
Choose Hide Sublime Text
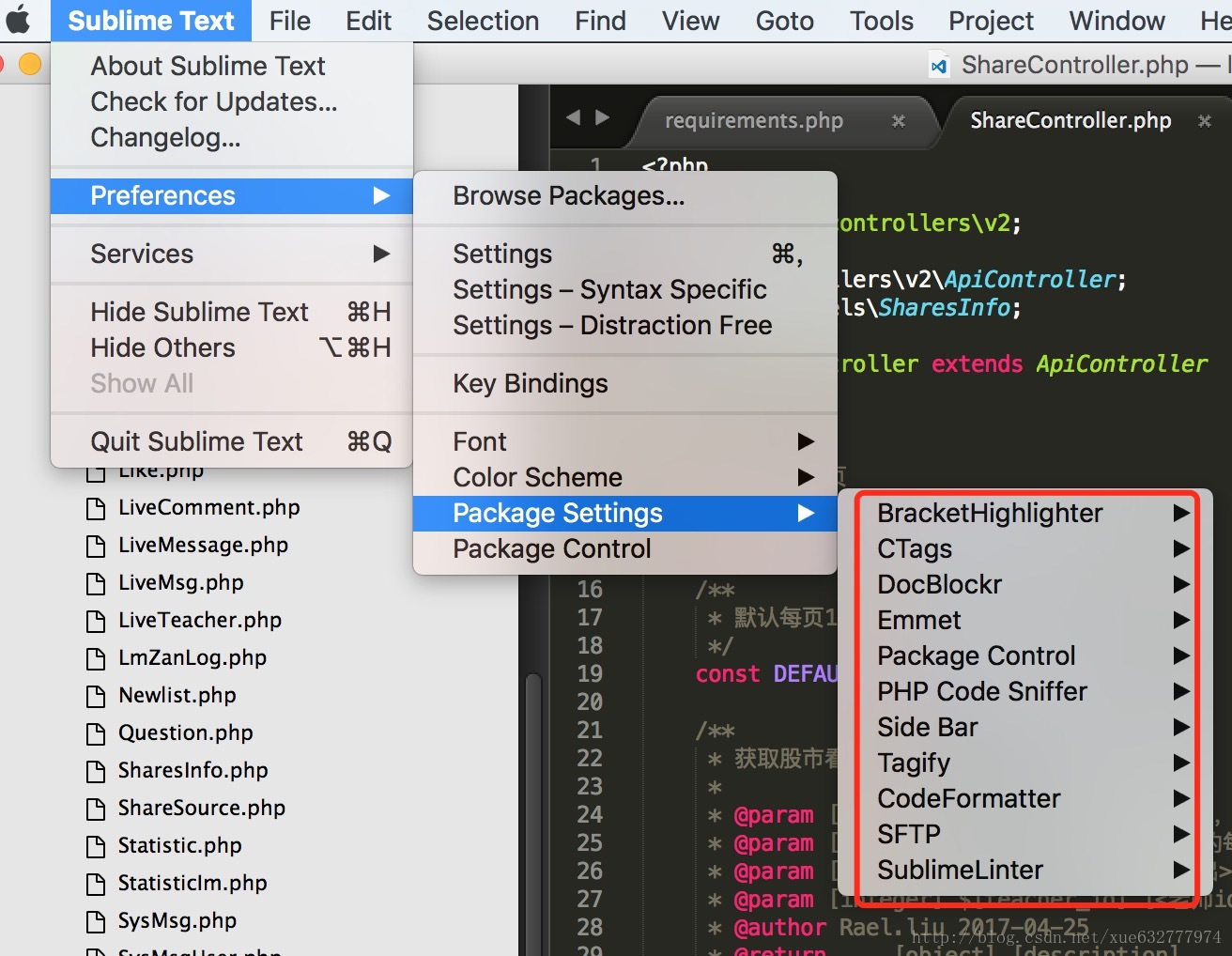(232, 312)
